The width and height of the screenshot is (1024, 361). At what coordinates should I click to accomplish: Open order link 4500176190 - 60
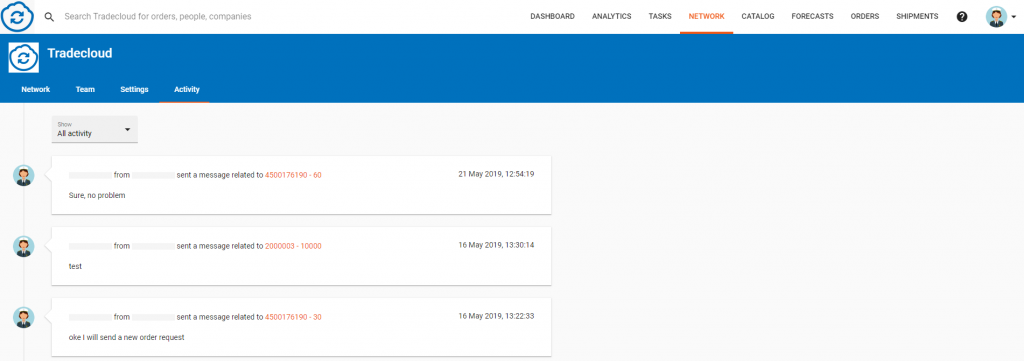pos(293,175)
